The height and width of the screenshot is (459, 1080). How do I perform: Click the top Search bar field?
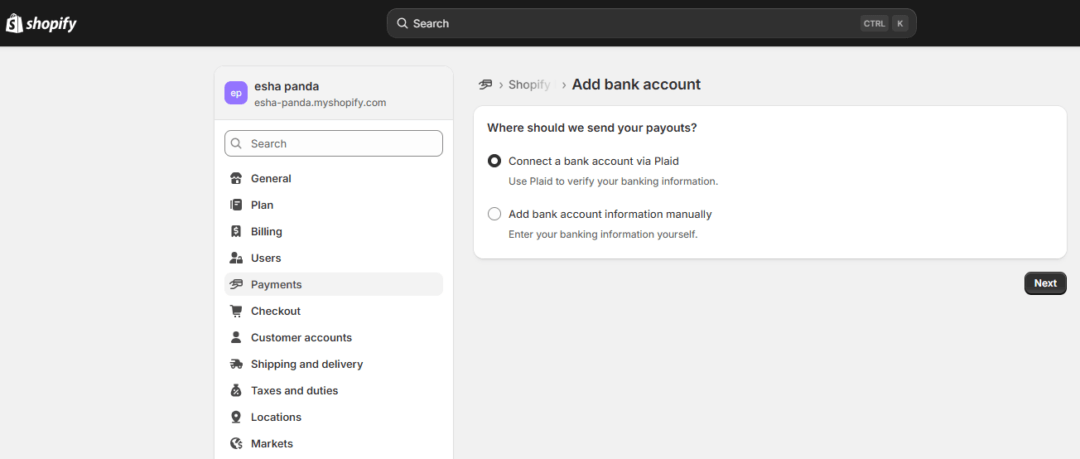click(x=651, y=23)
